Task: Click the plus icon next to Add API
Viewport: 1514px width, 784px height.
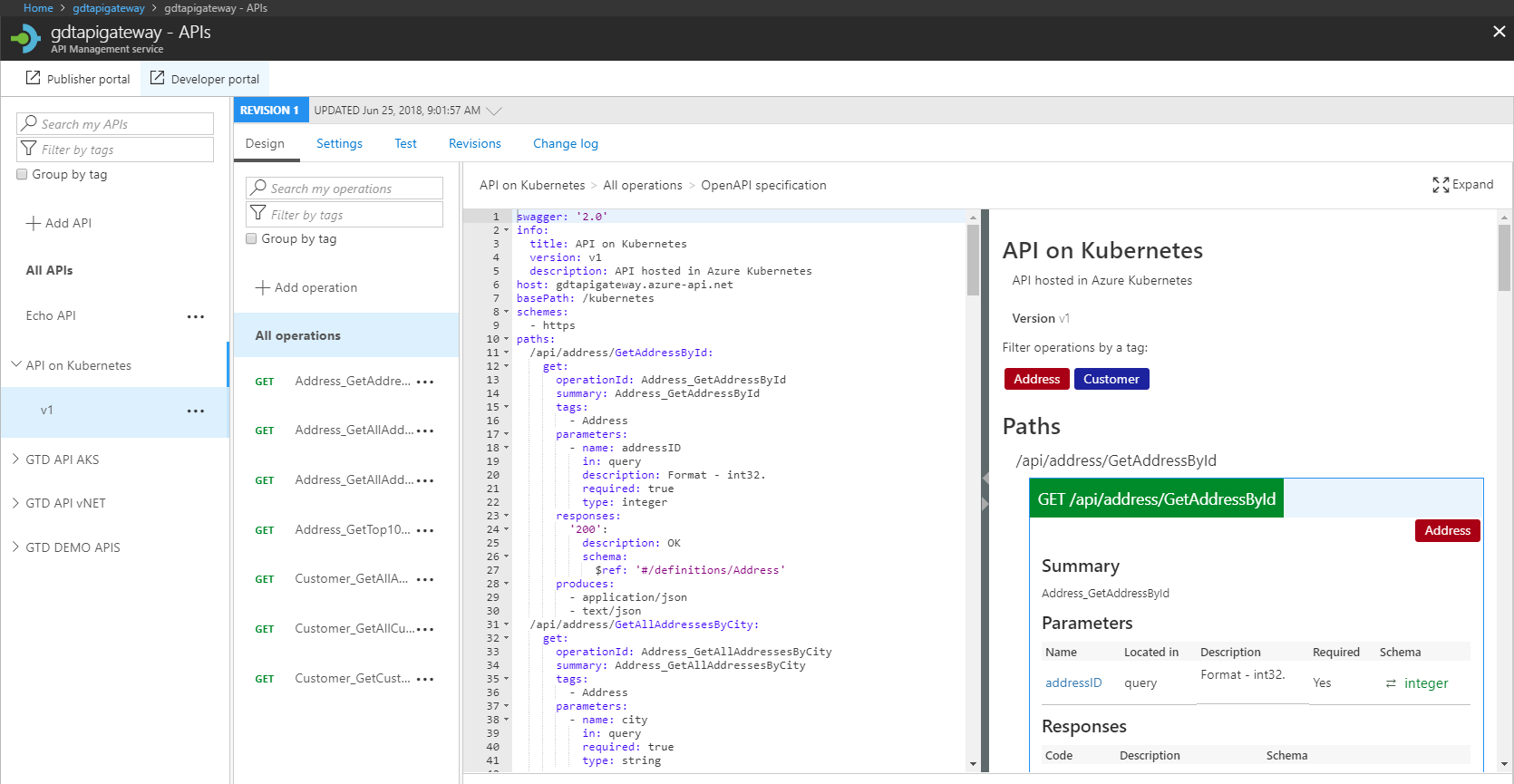Action: coord(34,223)
